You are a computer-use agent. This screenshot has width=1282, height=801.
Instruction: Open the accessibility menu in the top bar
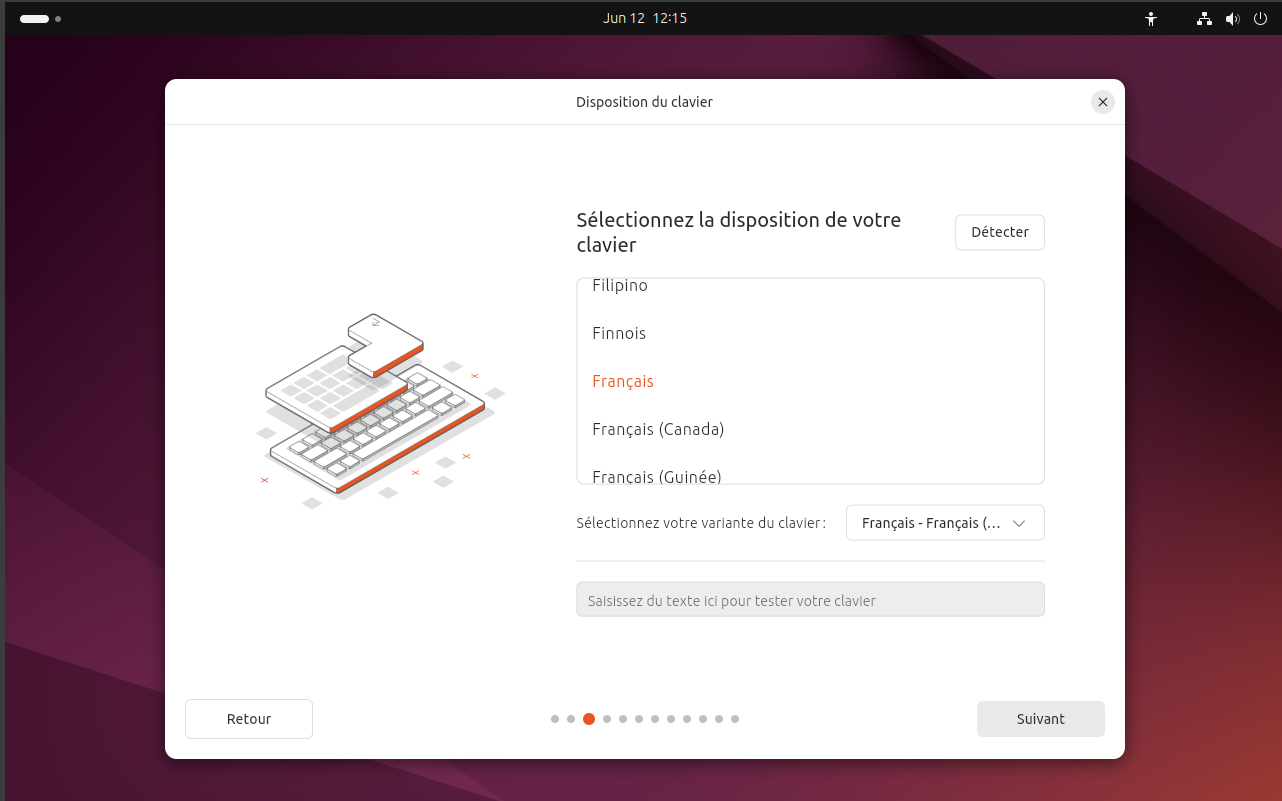[1151, 18]
